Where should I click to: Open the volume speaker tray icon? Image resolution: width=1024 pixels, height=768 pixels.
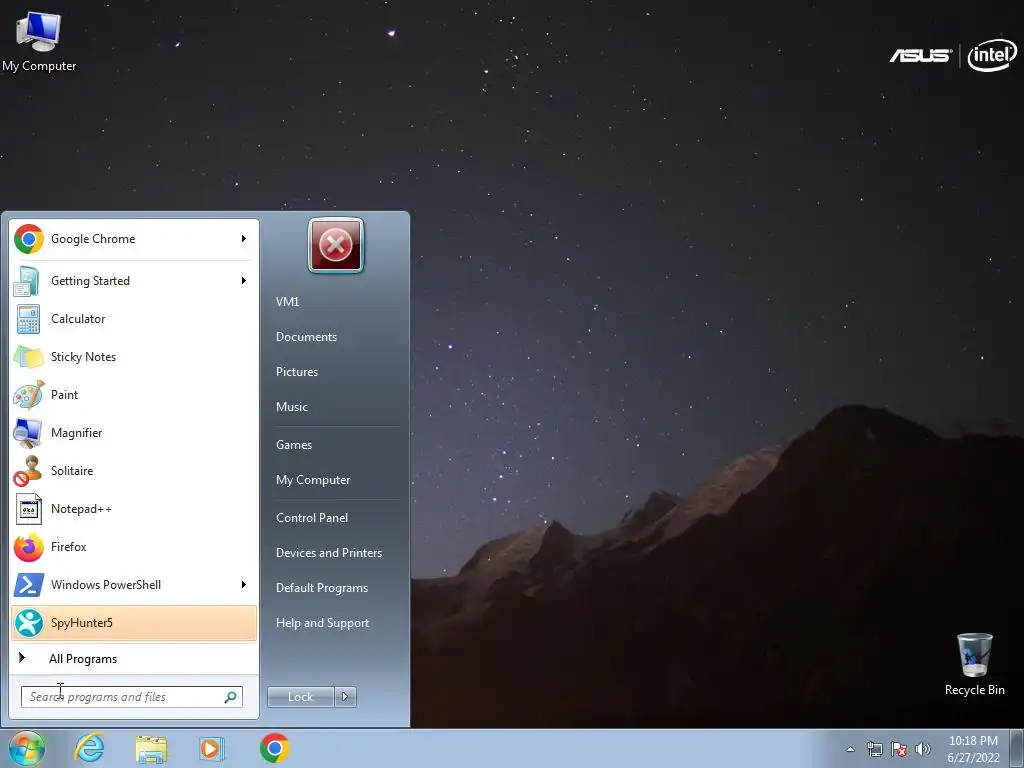coord(922,749)
